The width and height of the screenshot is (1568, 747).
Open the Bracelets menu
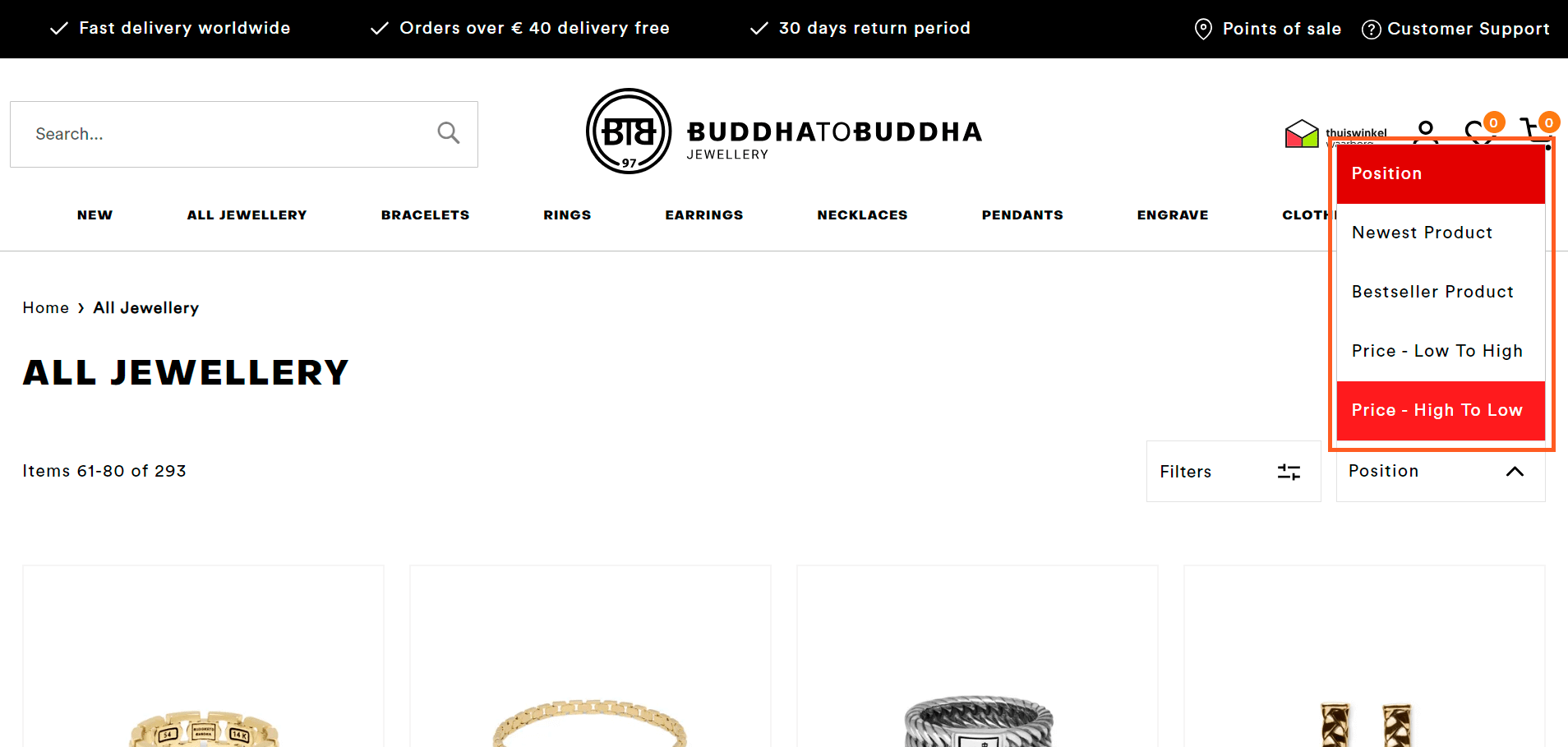coord(425,215)
